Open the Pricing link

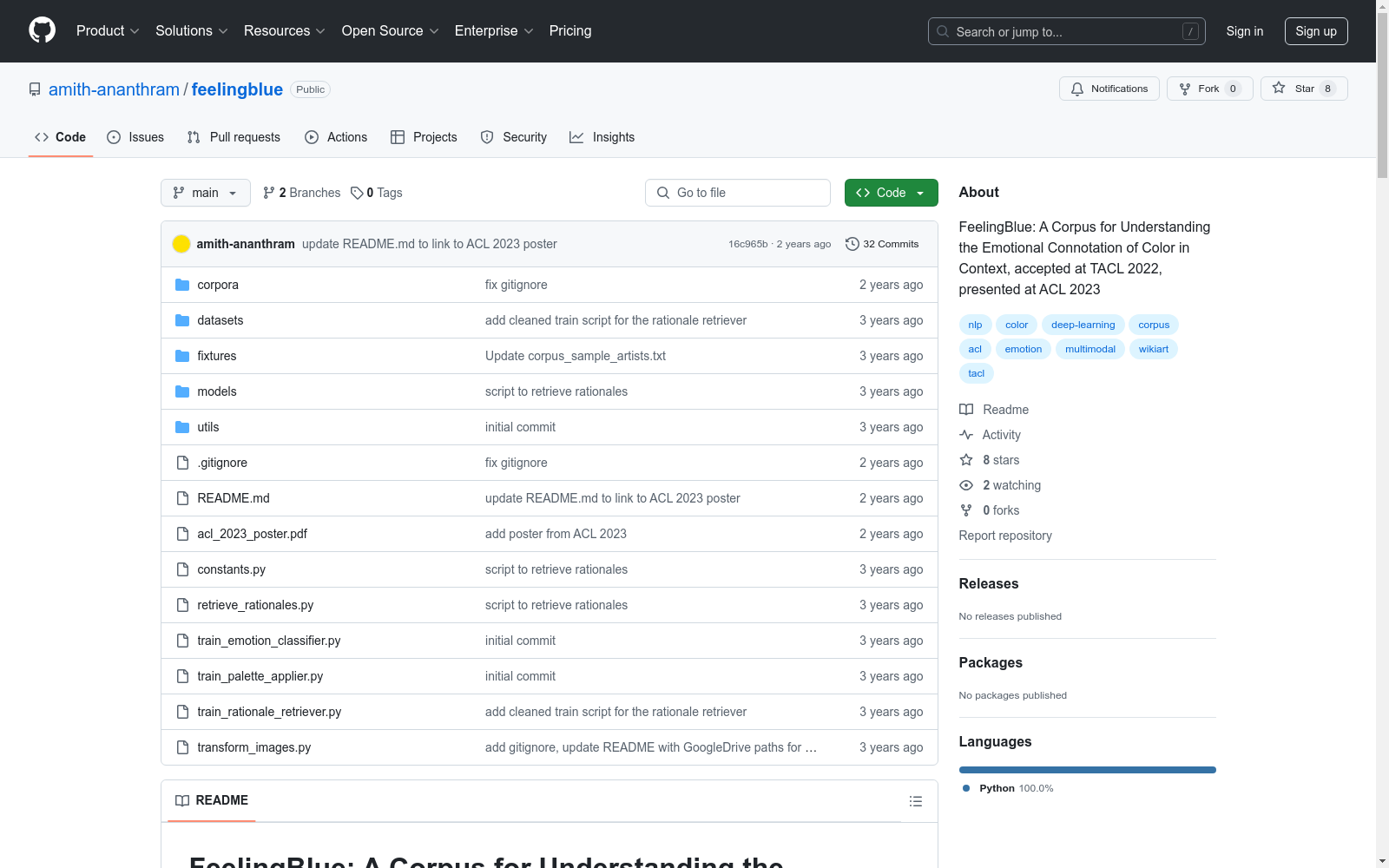(x=570, y=31)
